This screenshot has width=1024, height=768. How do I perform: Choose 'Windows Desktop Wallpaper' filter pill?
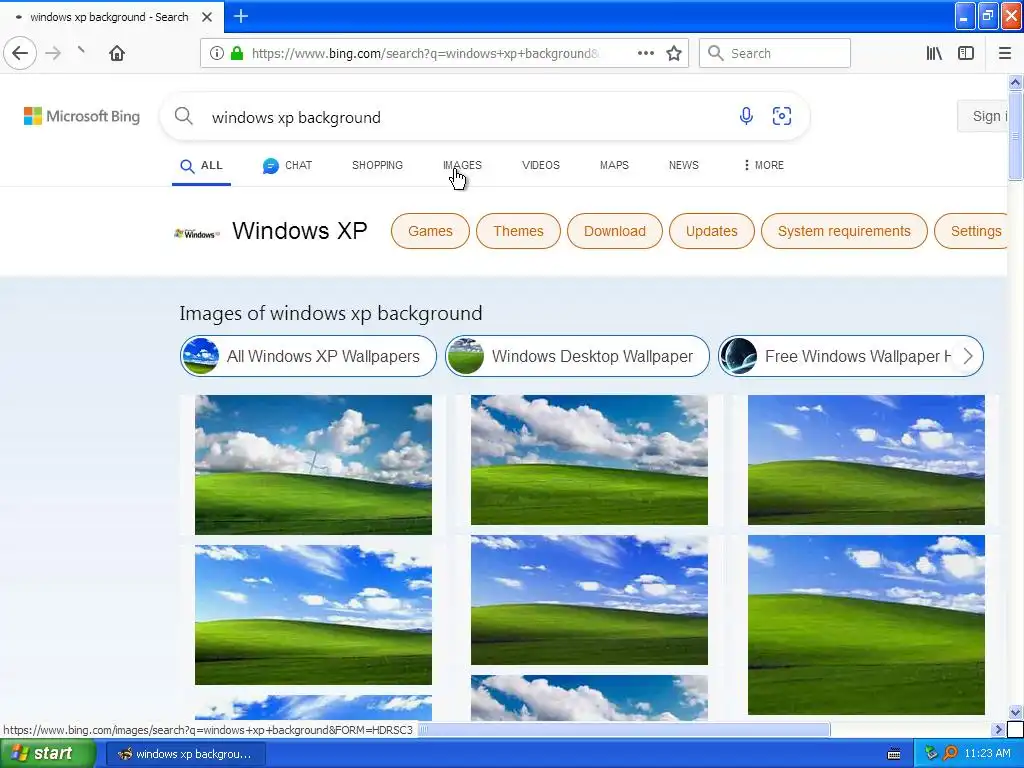pos(577,356)
